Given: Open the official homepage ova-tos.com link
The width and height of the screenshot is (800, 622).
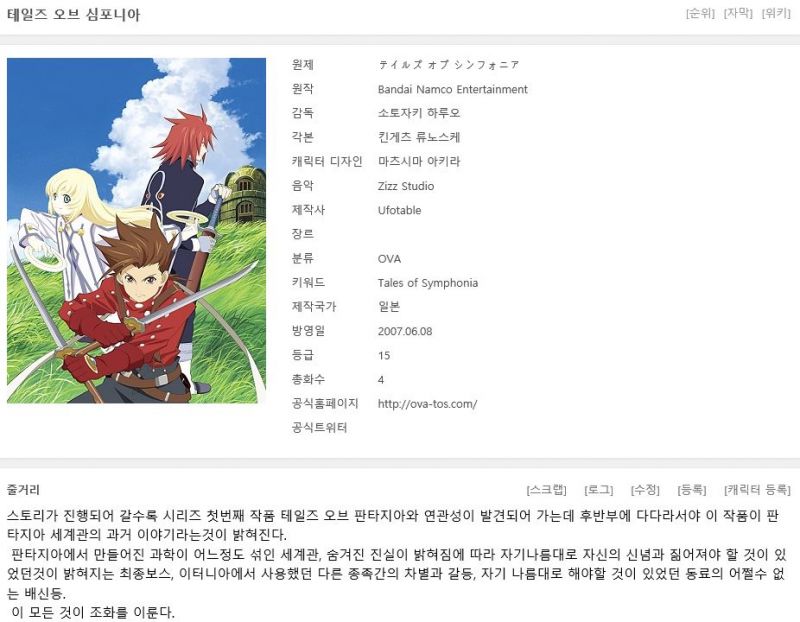Looking at the screenshot, I should [x=428, y=404].
